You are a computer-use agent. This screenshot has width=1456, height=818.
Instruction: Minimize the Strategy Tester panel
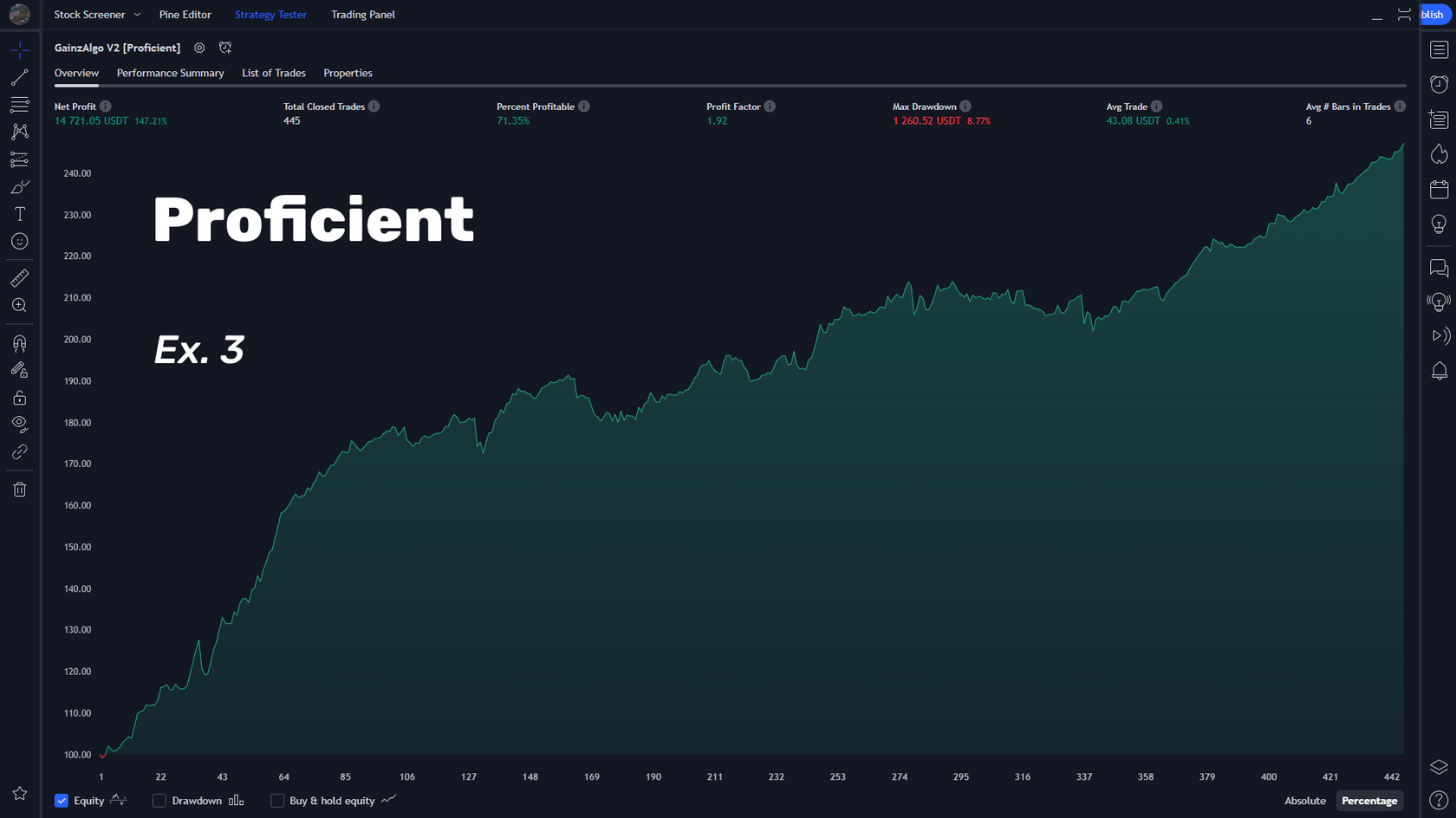[x=1376, y=16]
